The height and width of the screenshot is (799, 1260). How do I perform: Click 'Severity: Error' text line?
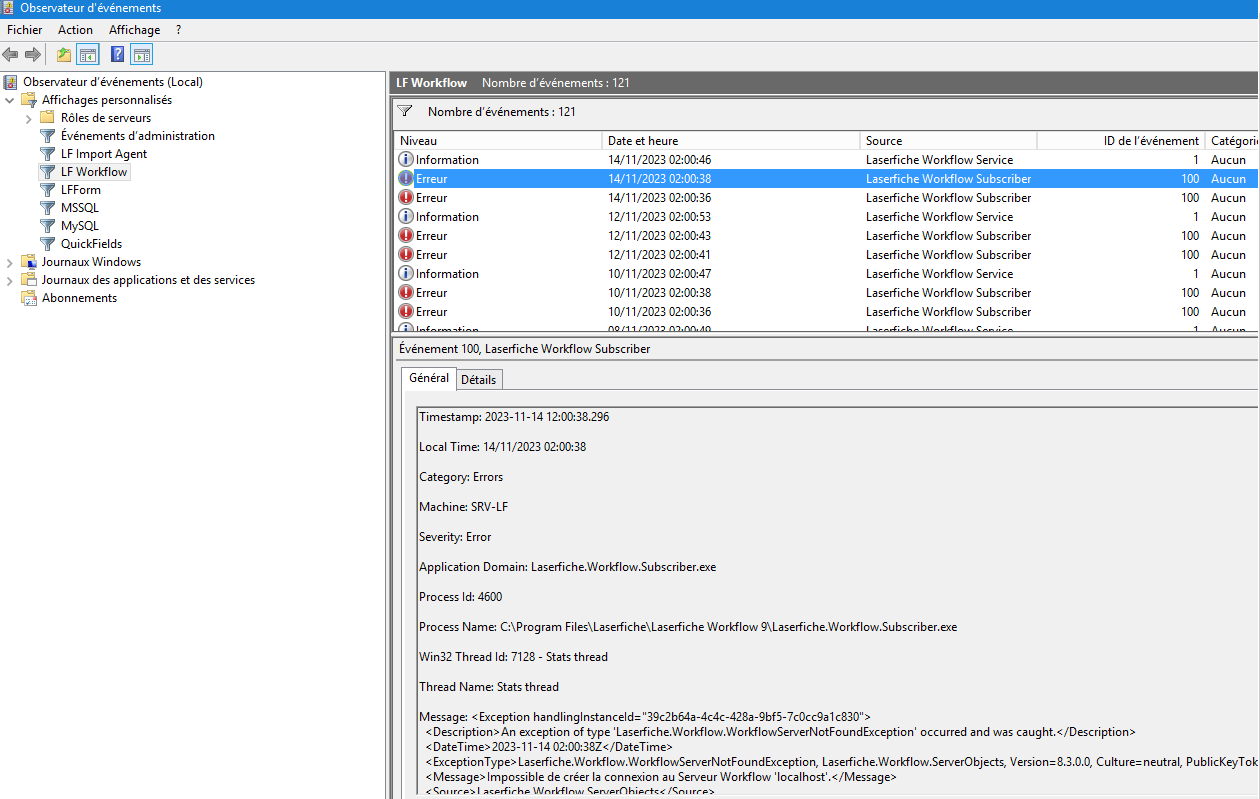[x=455, y=537]
